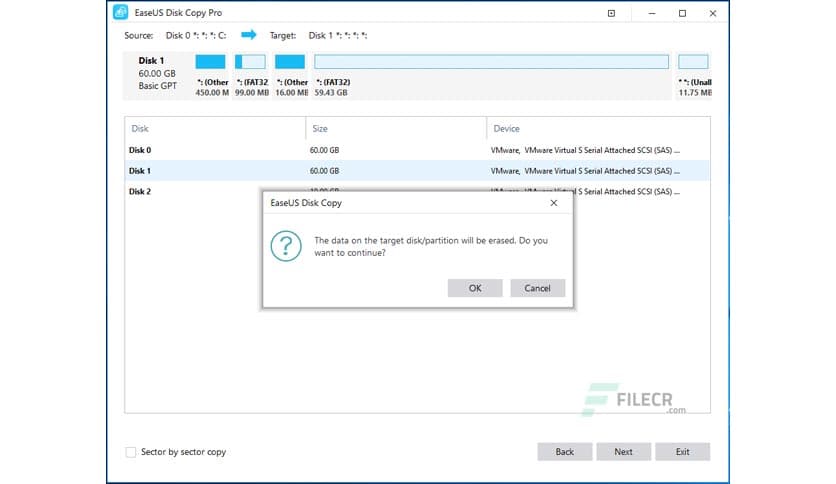This screenshot has width=836, height=484.
Task: Click the Device column header
Action: (x=598, y=128)
